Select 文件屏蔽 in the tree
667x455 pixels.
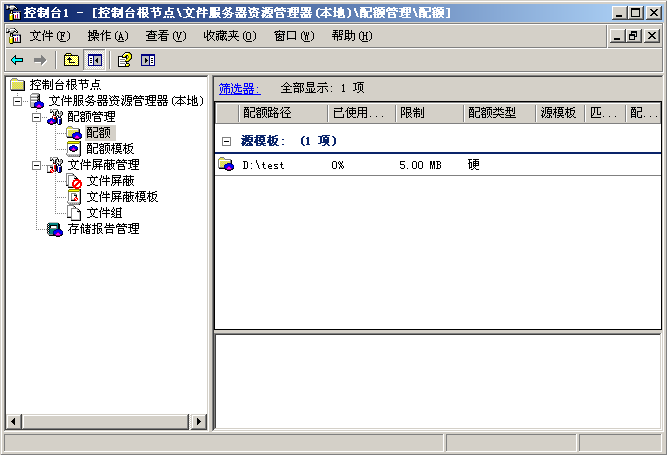(x=110, y=181)
